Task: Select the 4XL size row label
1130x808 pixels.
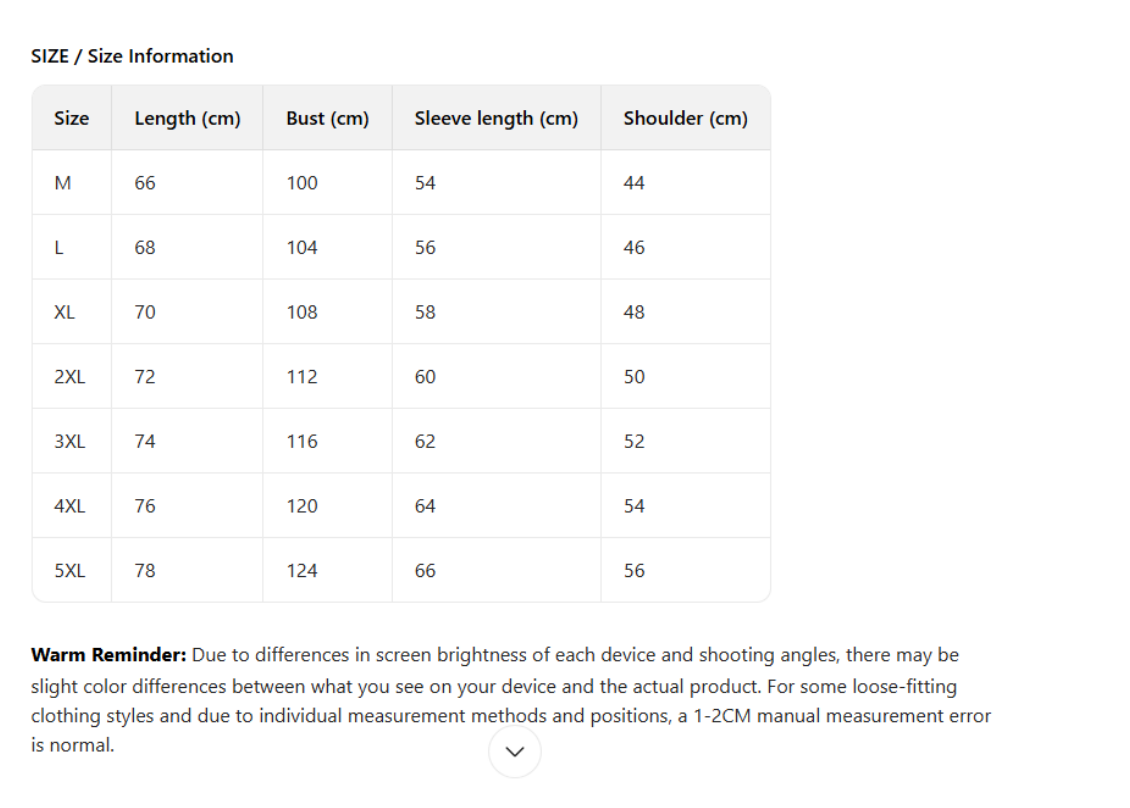Action: [x=70, y=506]
